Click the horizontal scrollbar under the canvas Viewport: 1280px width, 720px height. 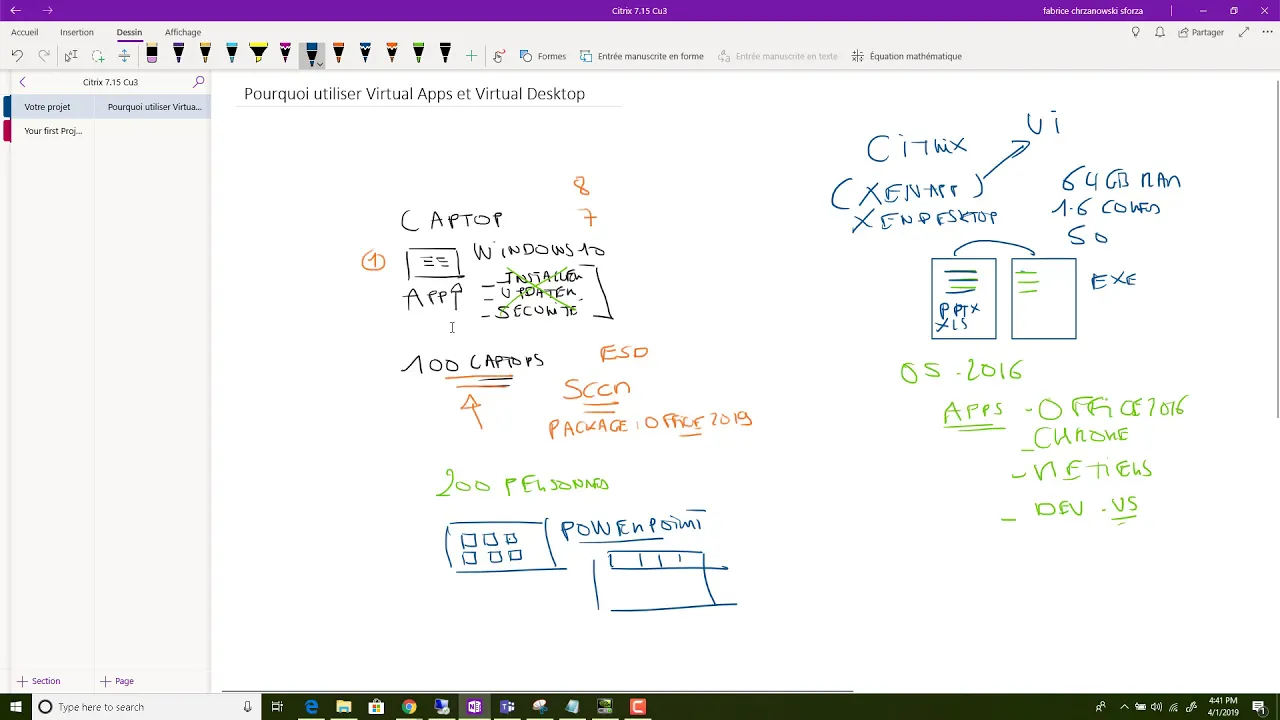[537, 691]
